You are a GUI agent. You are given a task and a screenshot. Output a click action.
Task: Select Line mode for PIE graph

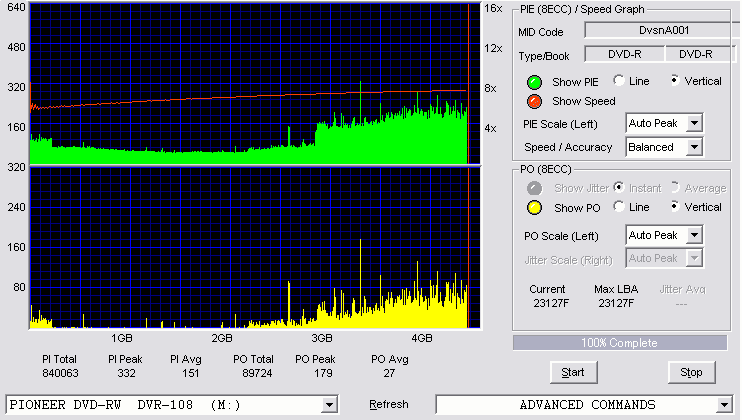coord(618,80)
